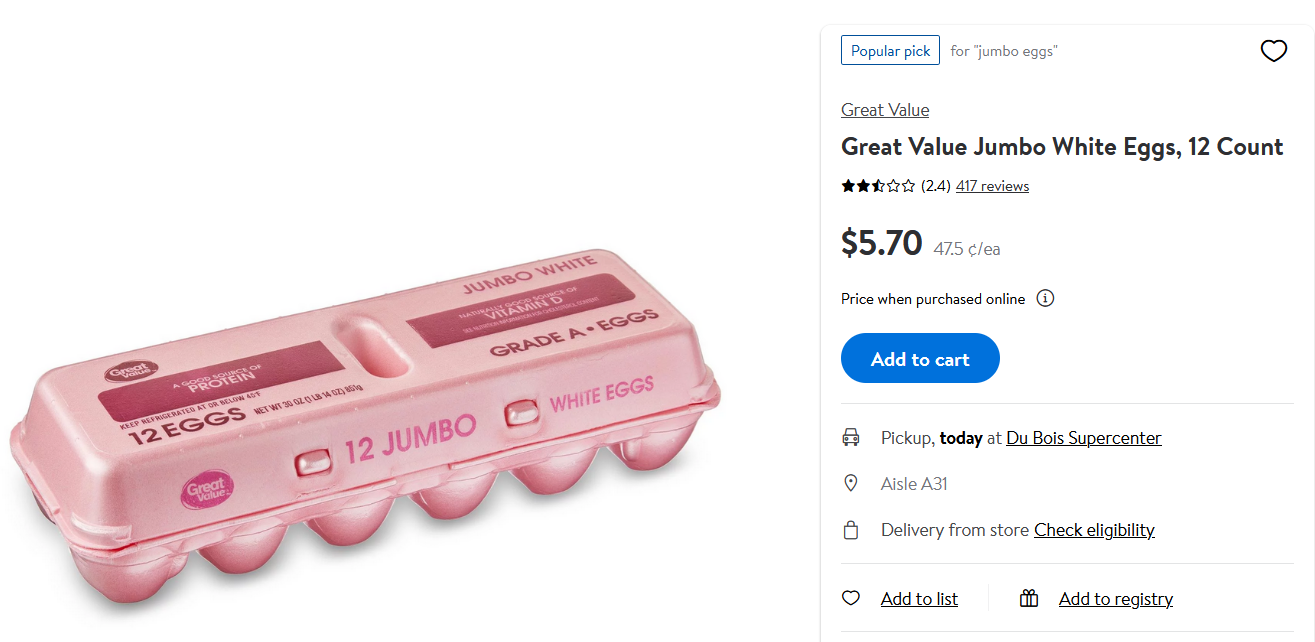Click the delivery bag icon
The image size is (1315, 642).
(851, 530)
